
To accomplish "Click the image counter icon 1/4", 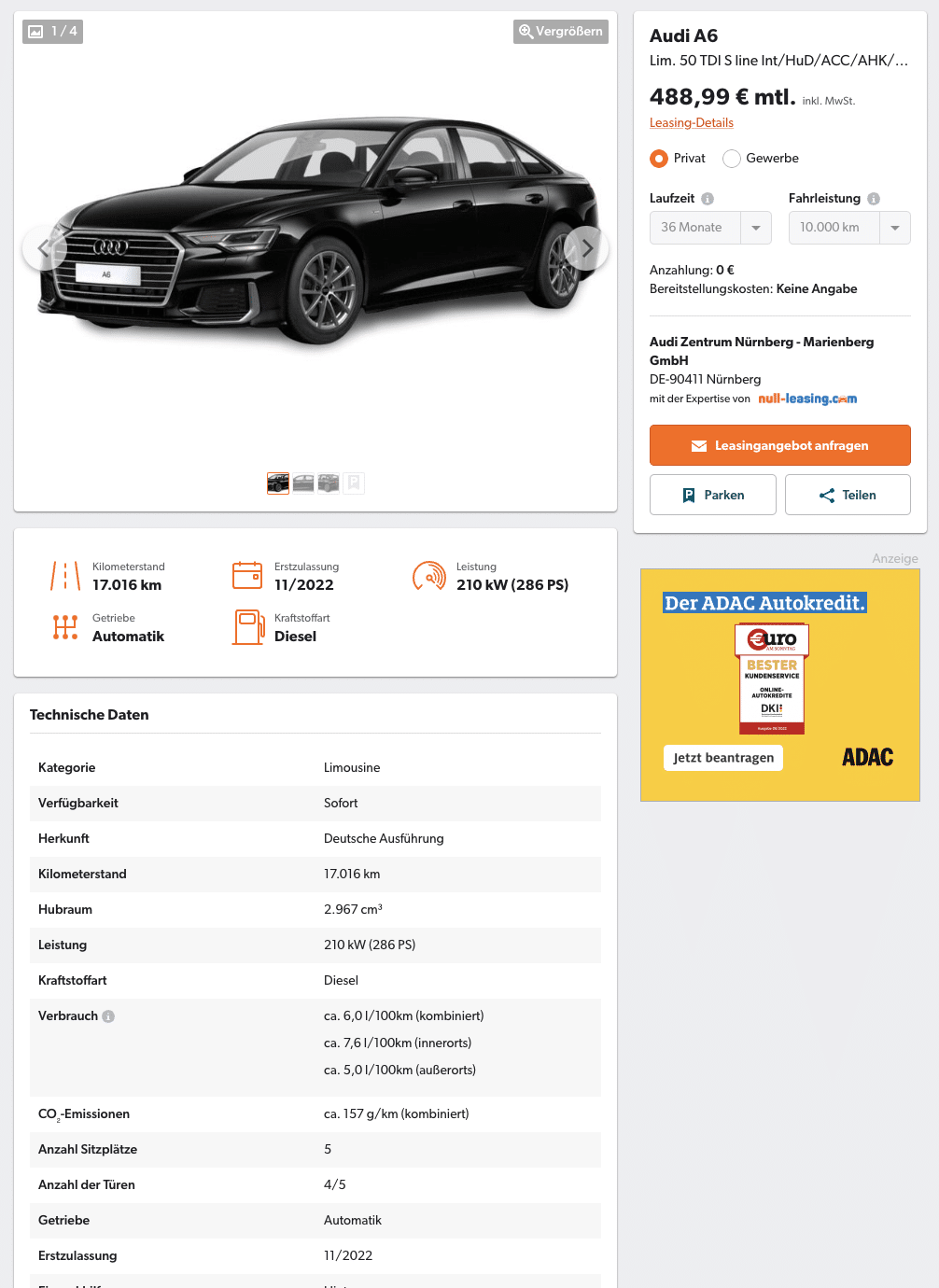I will (52, 32).
